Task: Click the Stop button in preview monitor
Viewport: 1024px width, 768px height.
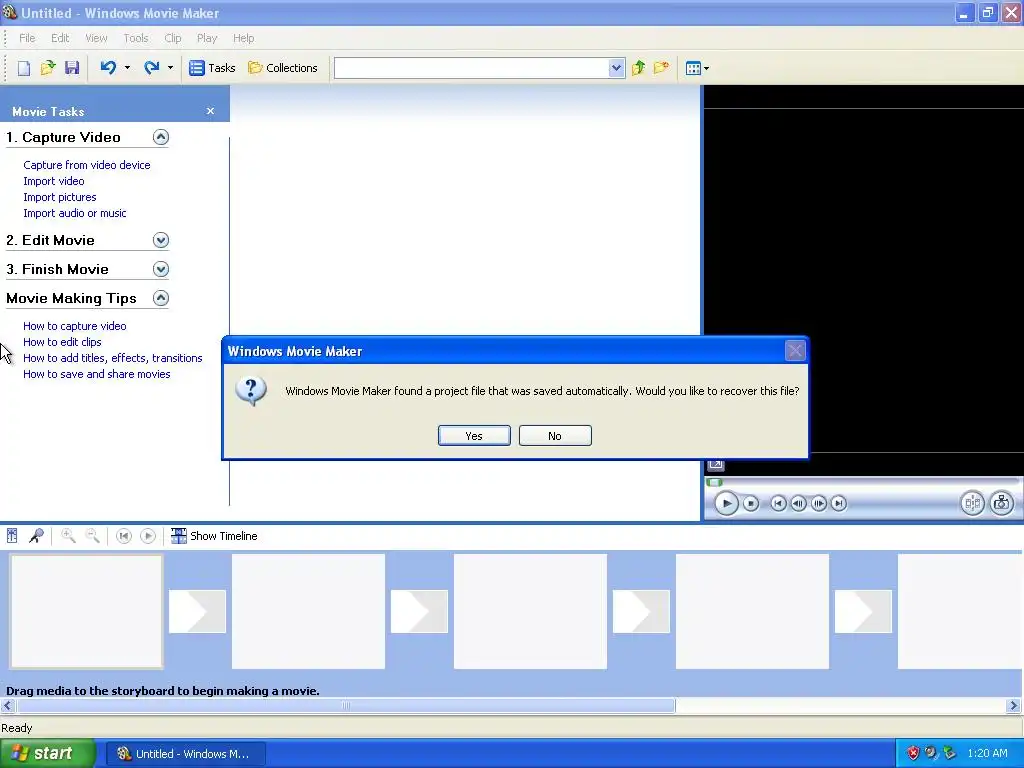Action: click(751, 504)
